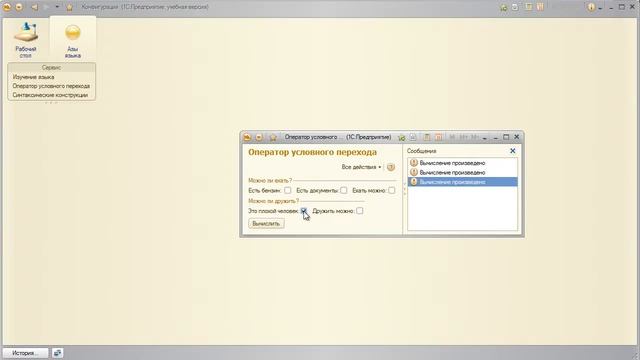Open the calendar icon in the dialog's title bar

(x=438, y=137)
